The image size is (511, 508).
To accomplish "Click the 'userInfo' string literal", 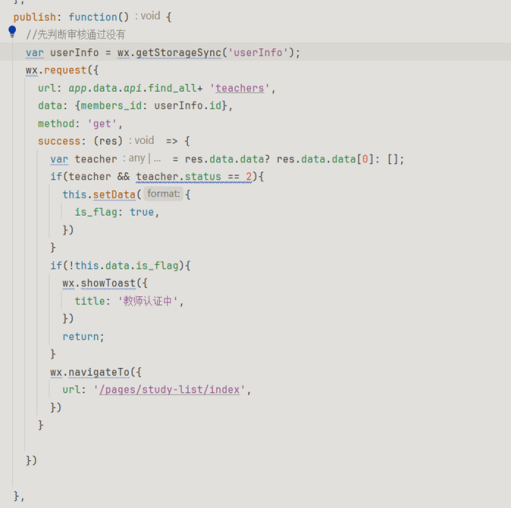I will (x=258, y=53).
